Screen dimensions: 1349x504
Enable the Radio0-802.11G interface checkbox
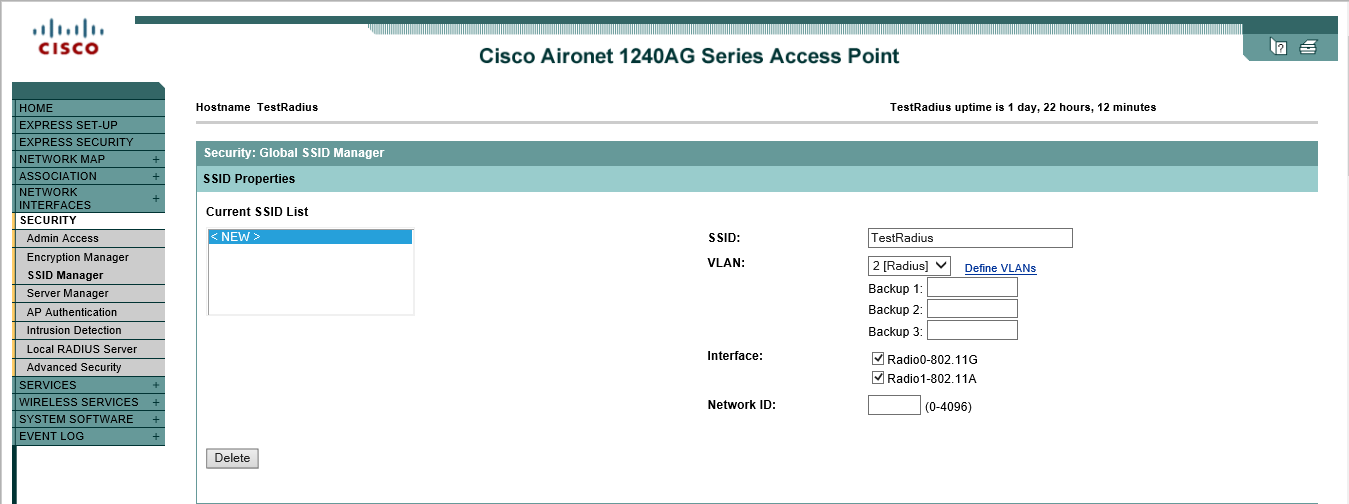click(x=878, y=359)
